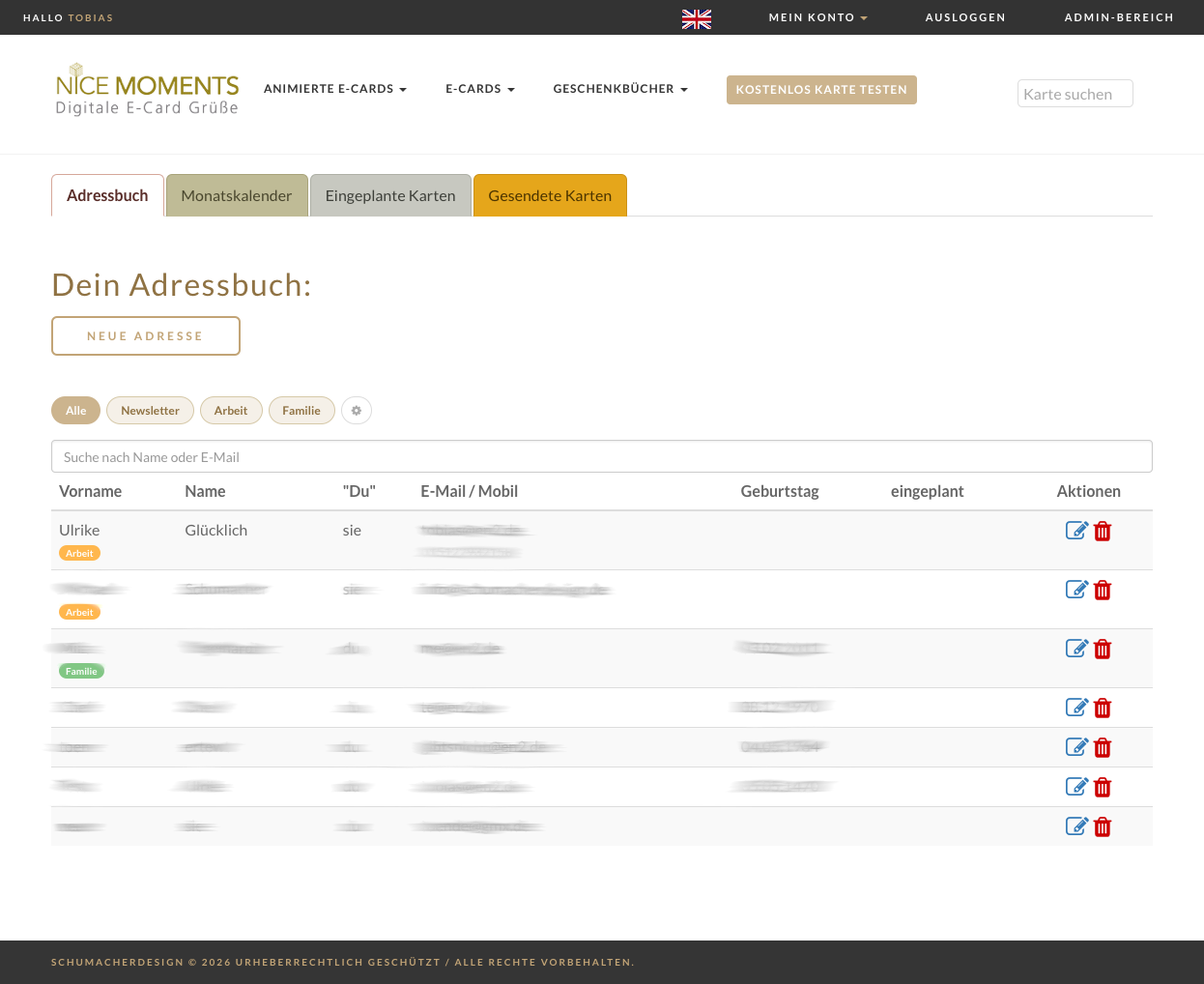Show only Familie category contacts
Screen dimensions: 1204x984
[301, 411]
